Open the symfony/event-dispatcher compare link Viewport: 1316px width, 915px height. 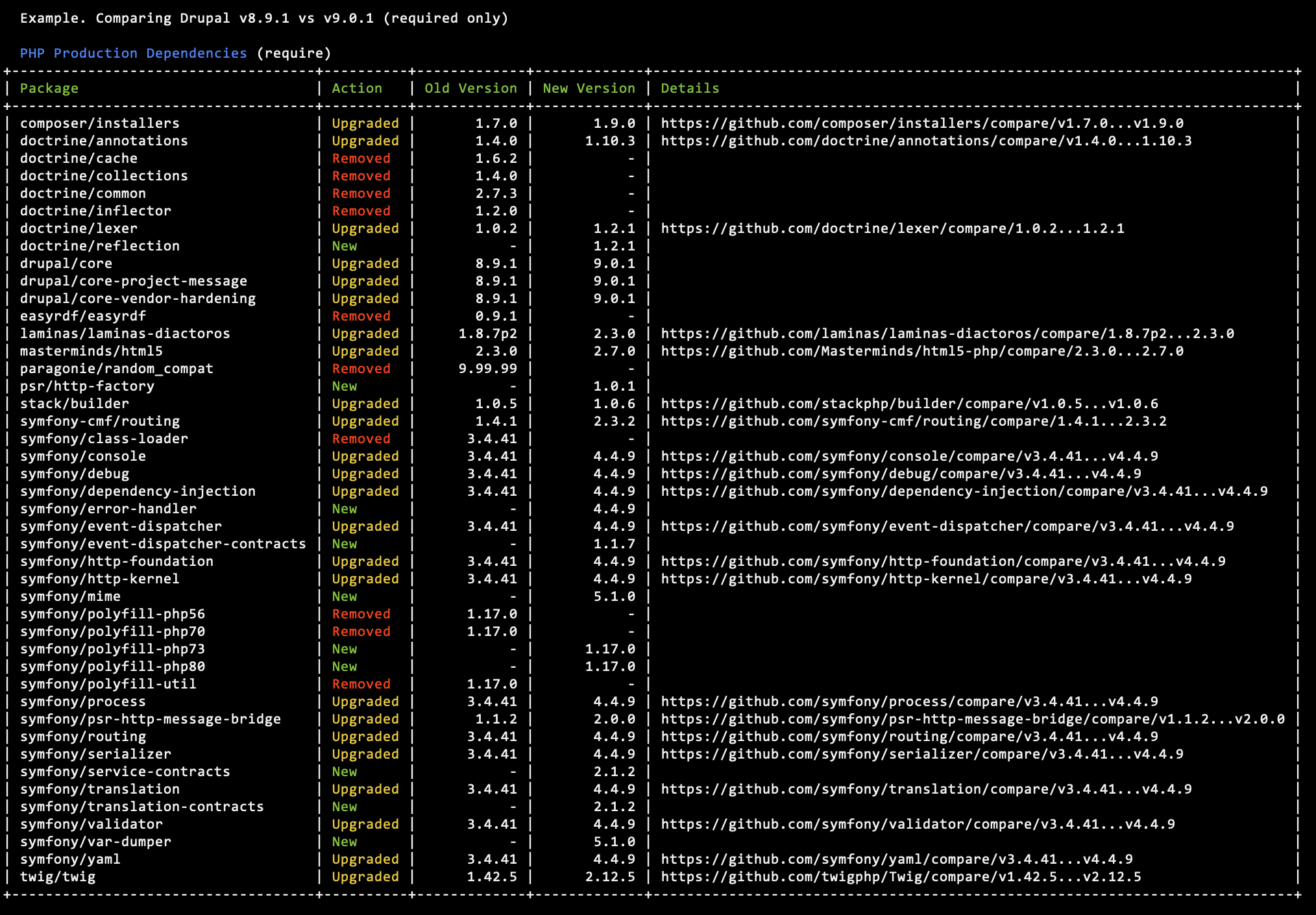point(947,526)
